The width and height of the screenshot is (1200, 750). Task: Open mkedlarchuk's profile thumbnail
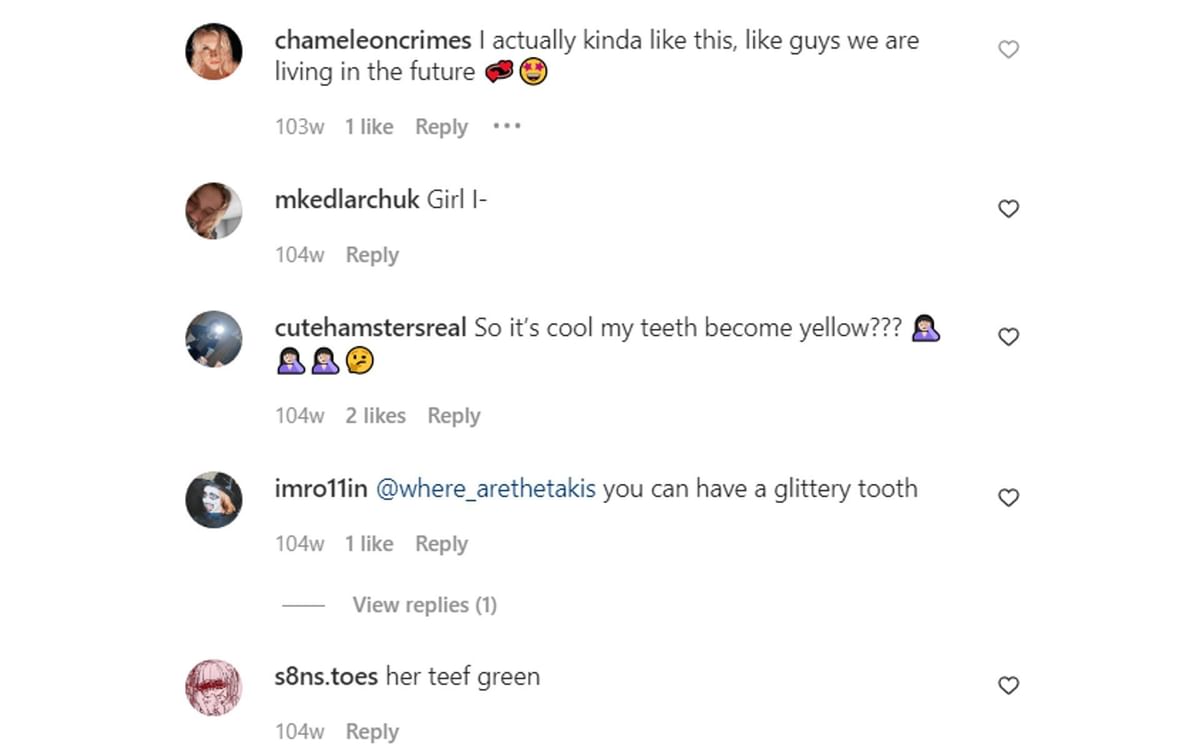click(213, 211)
